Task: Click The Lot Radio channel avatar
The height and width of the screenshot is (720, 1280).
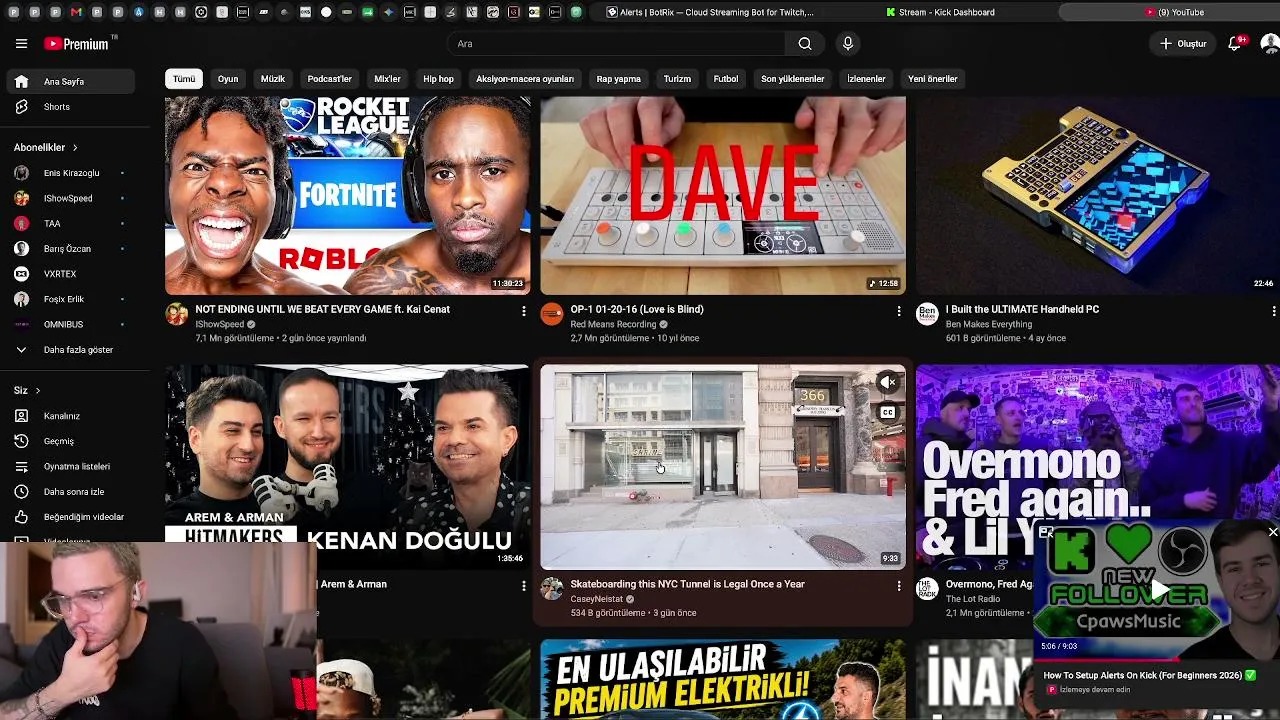Action: coord(927,589)
